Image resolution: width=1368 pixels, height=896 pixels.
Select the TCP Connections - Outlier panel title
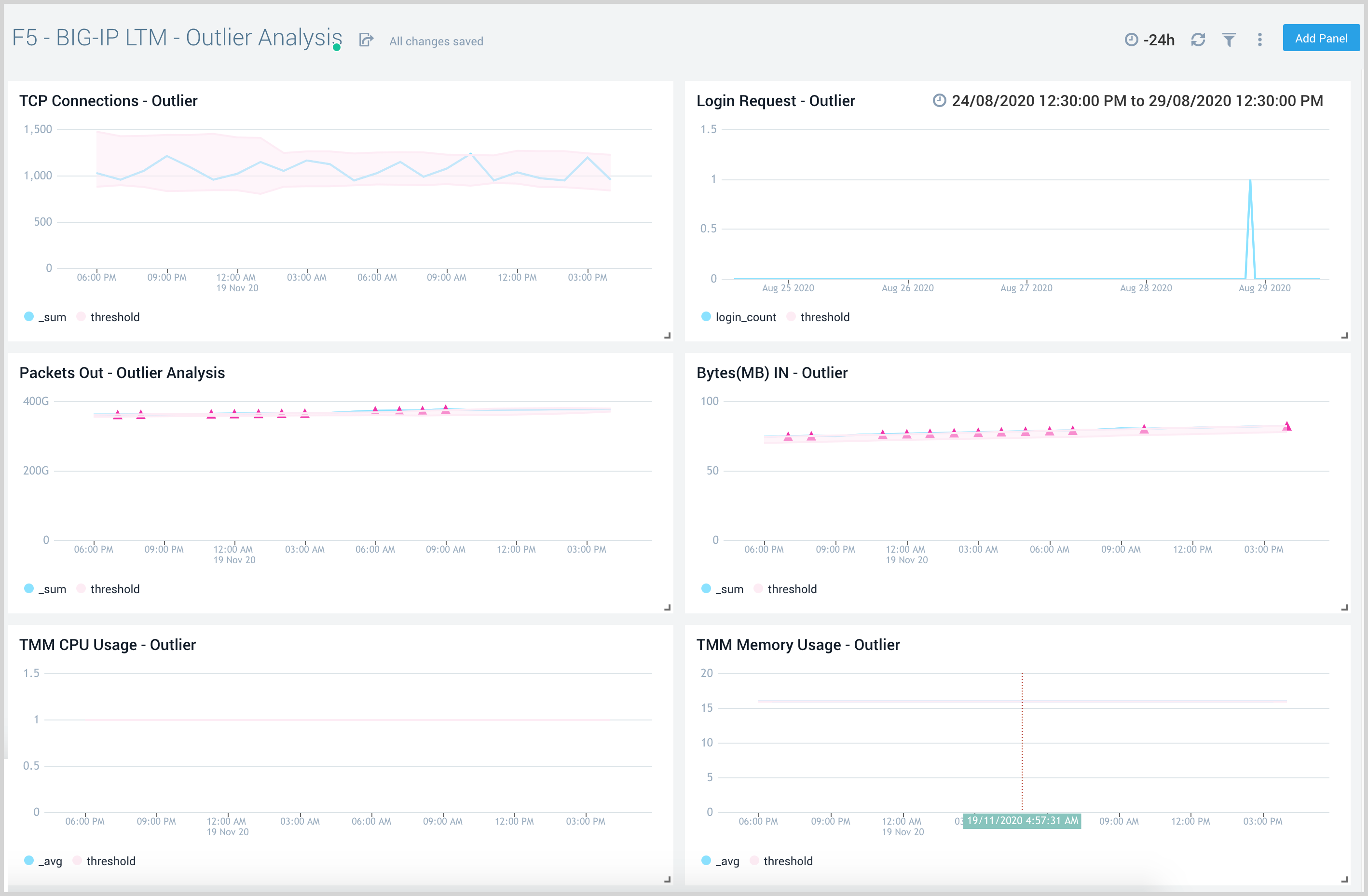click(x=109, y=101)
